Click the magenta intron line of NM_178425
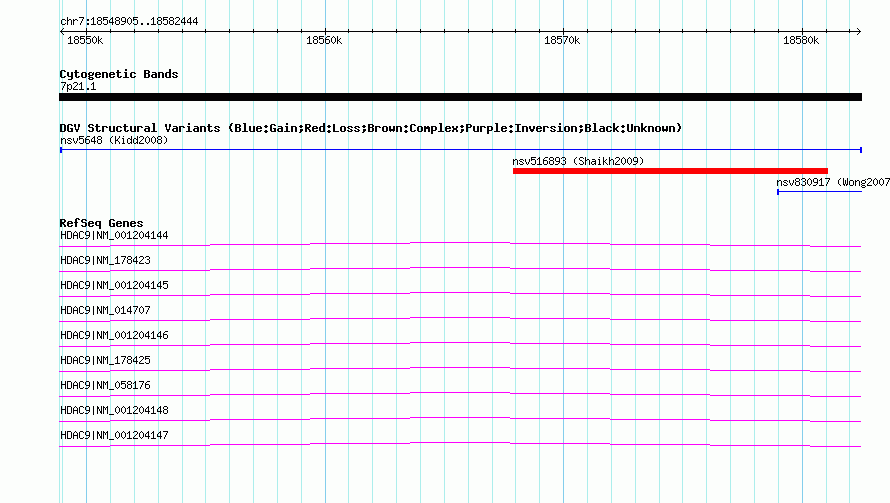 point(460,368)
